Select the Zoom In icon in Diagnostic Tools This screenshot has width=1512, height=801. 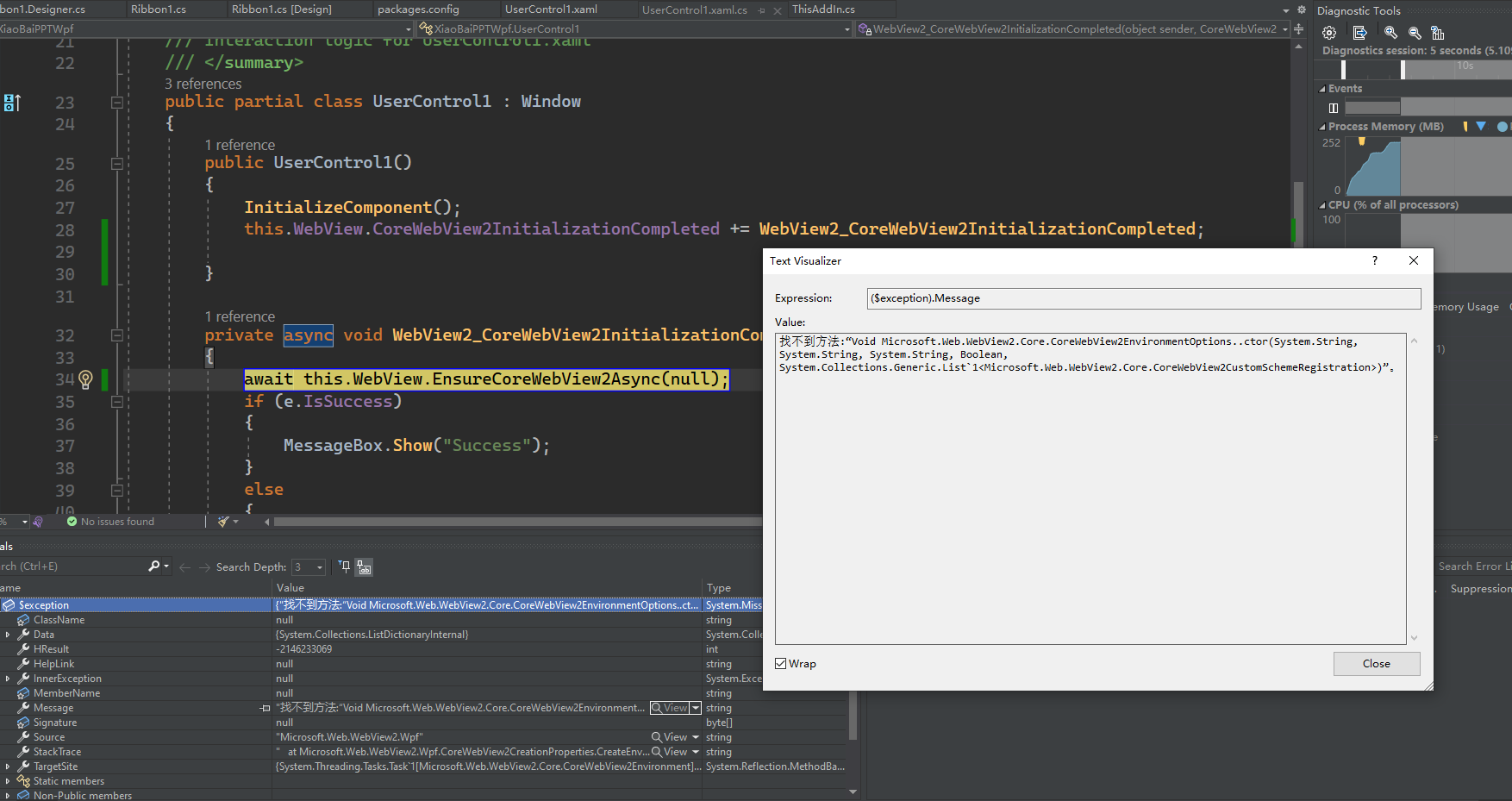(1390, 33)
